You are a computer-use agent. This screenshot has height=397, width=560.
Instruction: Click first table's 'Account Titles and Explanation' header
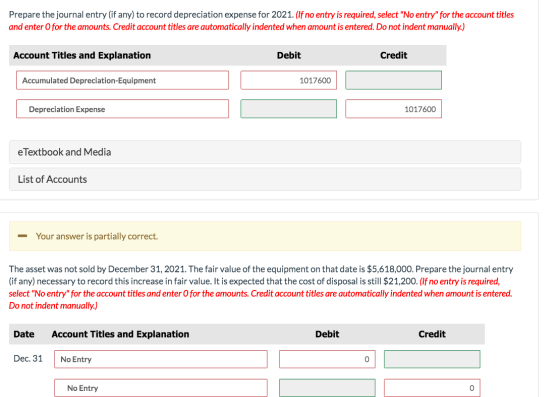[82, 55]
